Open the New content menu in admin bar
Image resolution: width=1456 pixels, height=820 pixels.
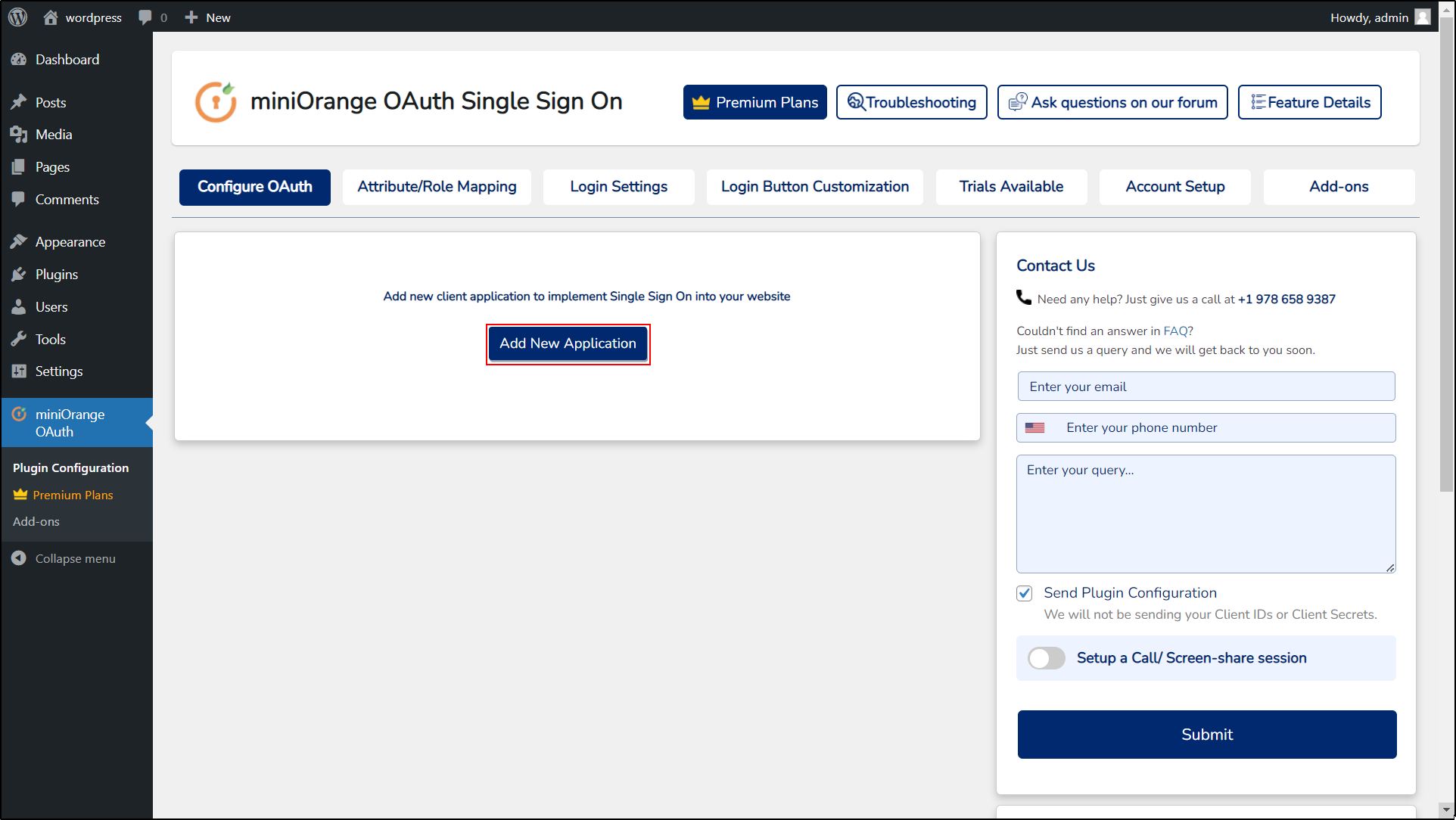tap(208, 17)
